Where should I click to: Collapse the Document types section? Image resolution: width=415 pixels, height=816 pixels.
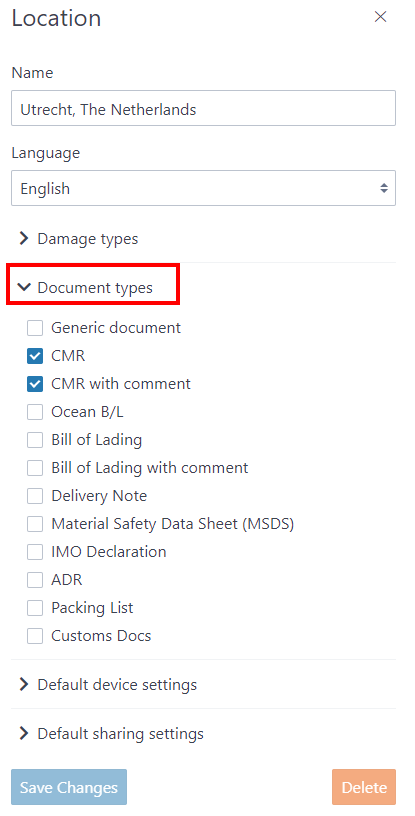pyautogui.click(x=85, y=288)
